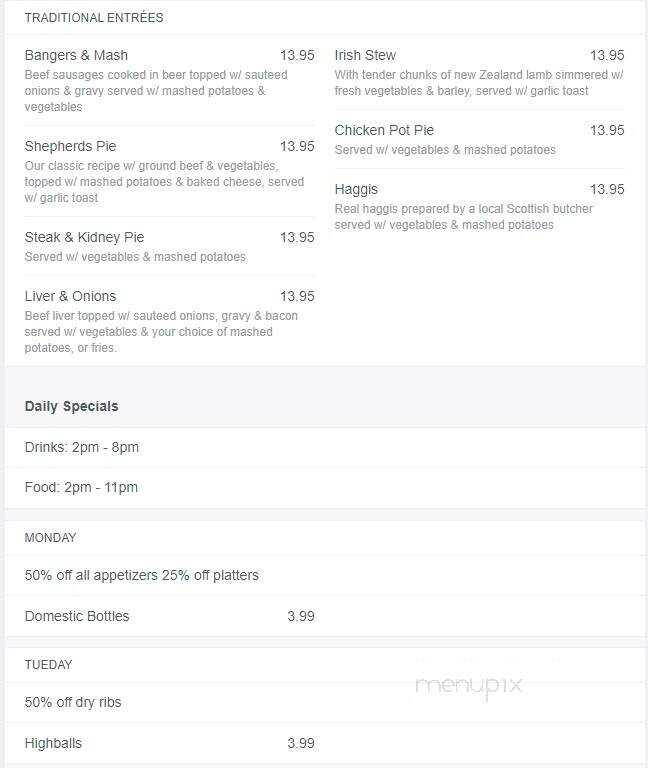Select the 50% off dry ribs special
Viewport: 648px width, 768px height.
click(72, 702)
